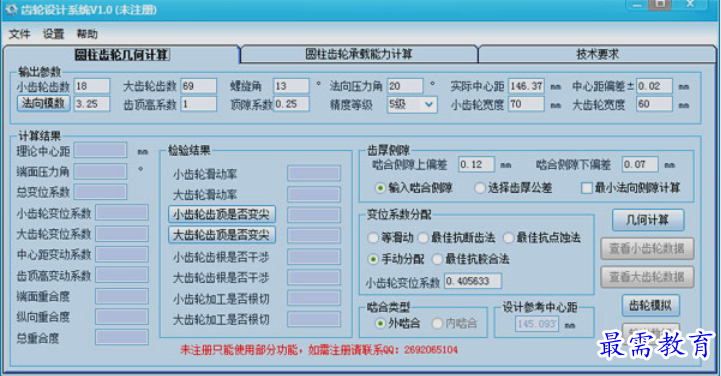Switch to 技术要求 tab
This screenshot has width=721, height=376.
tap(597, 54)
